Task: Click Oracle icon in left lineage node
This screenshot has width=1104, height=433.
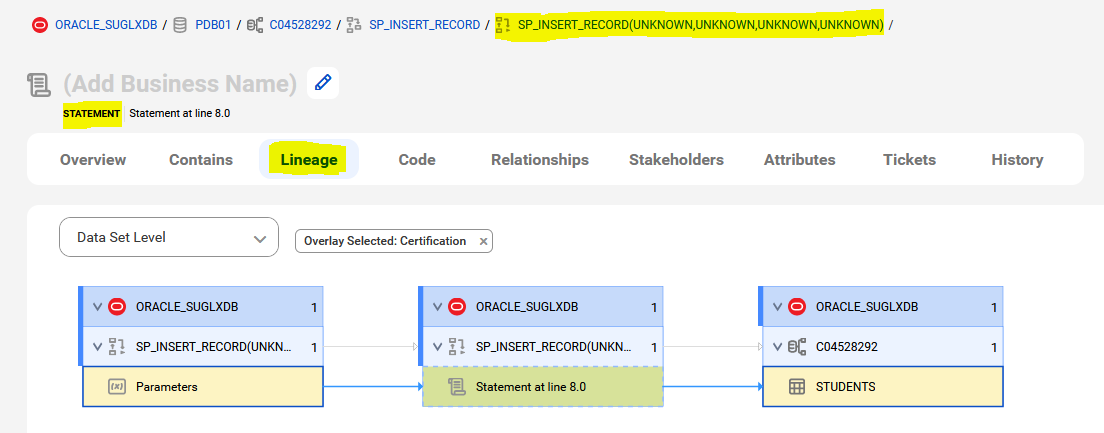Action: click(x=117, y=306)
